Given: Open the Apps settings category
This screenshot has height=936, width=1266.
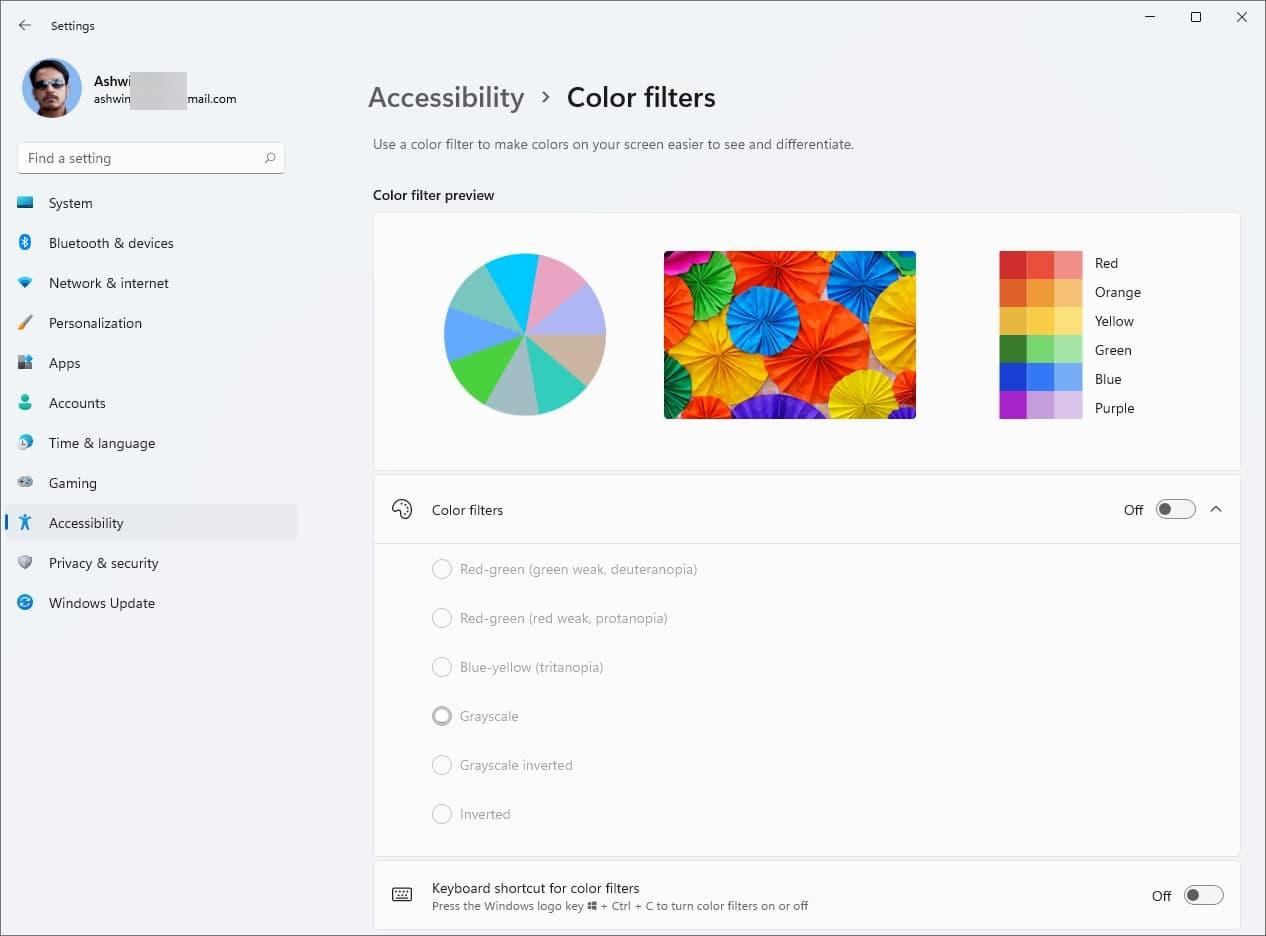Looking at the screenshot, I should click(64, 363).
